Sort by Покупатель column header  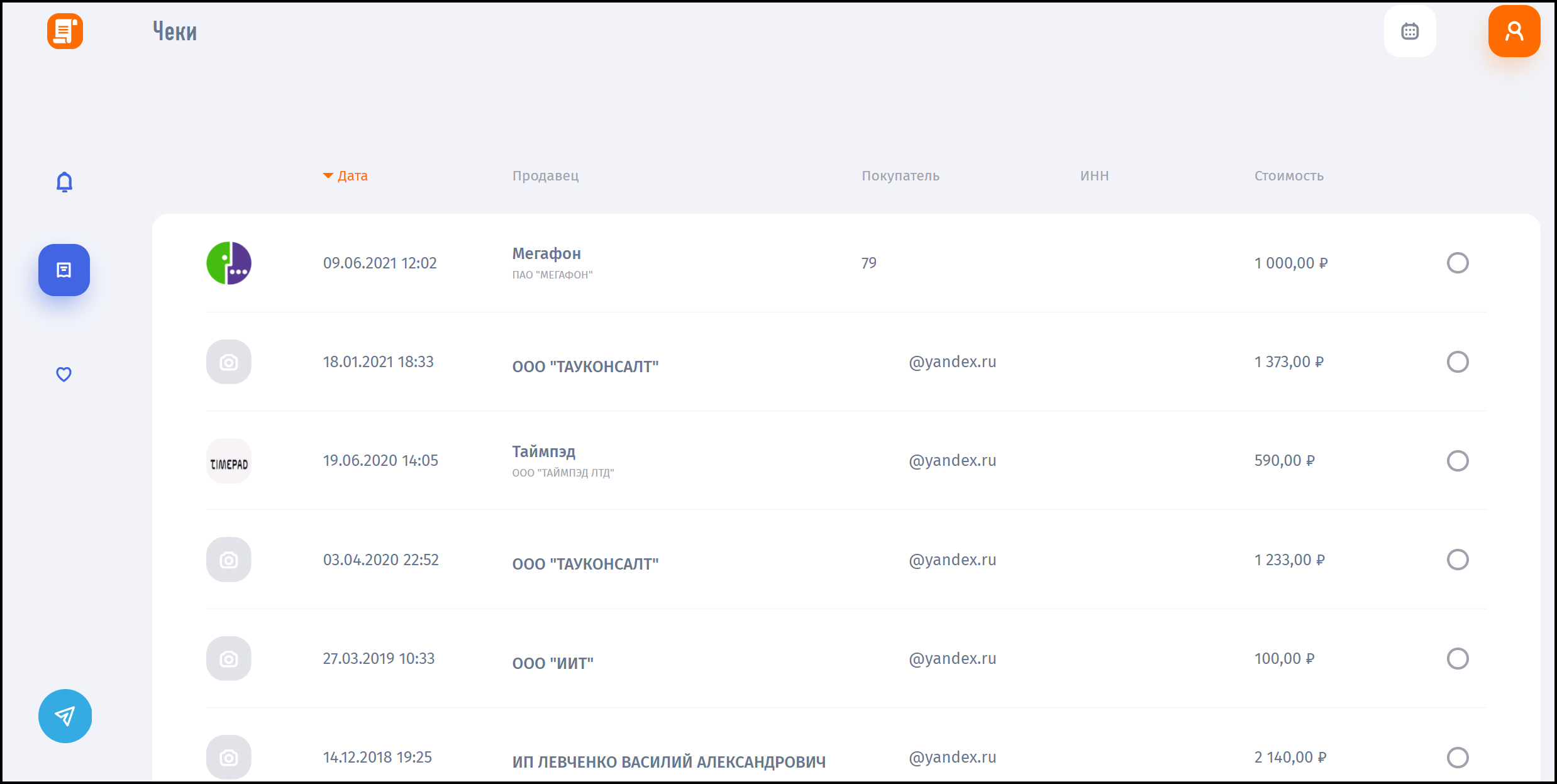click(x=900, y=176)
